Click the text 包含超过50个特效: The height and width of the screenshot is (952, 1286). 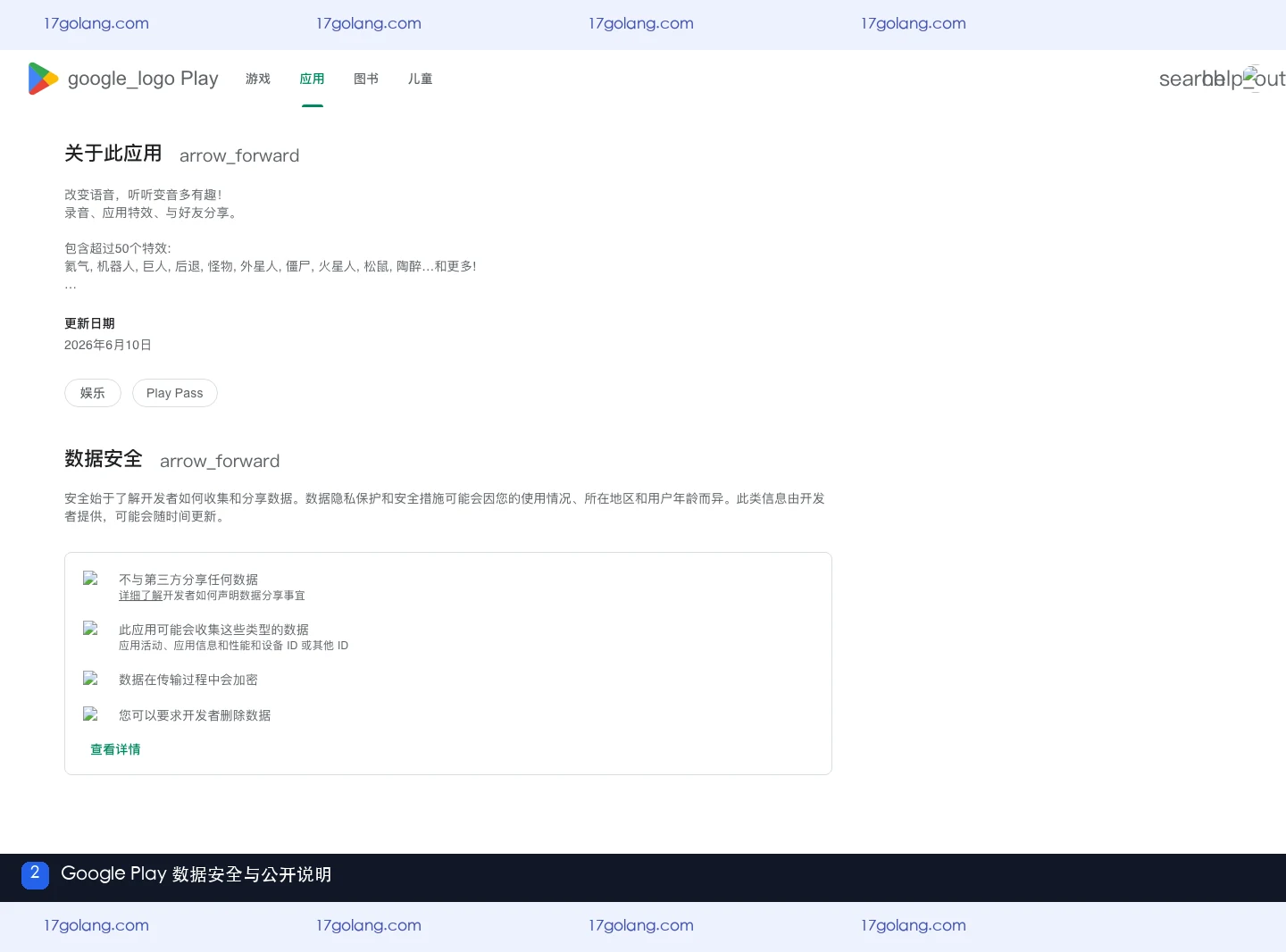pyautogui.click(x=118, y=248)
